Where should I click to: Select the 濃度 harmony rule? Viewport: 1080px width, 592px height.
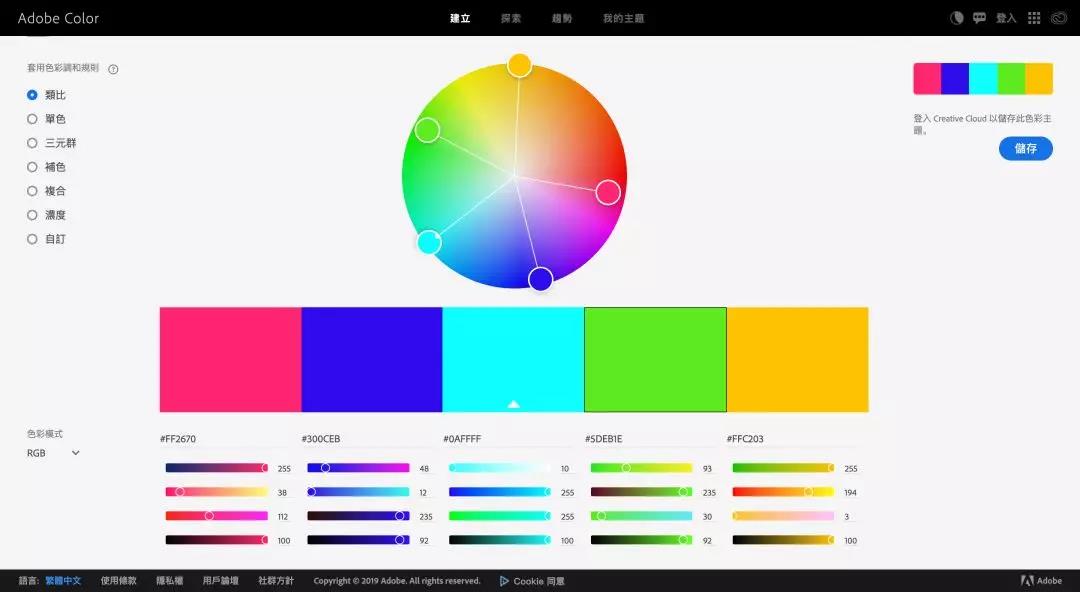point(46,215)
